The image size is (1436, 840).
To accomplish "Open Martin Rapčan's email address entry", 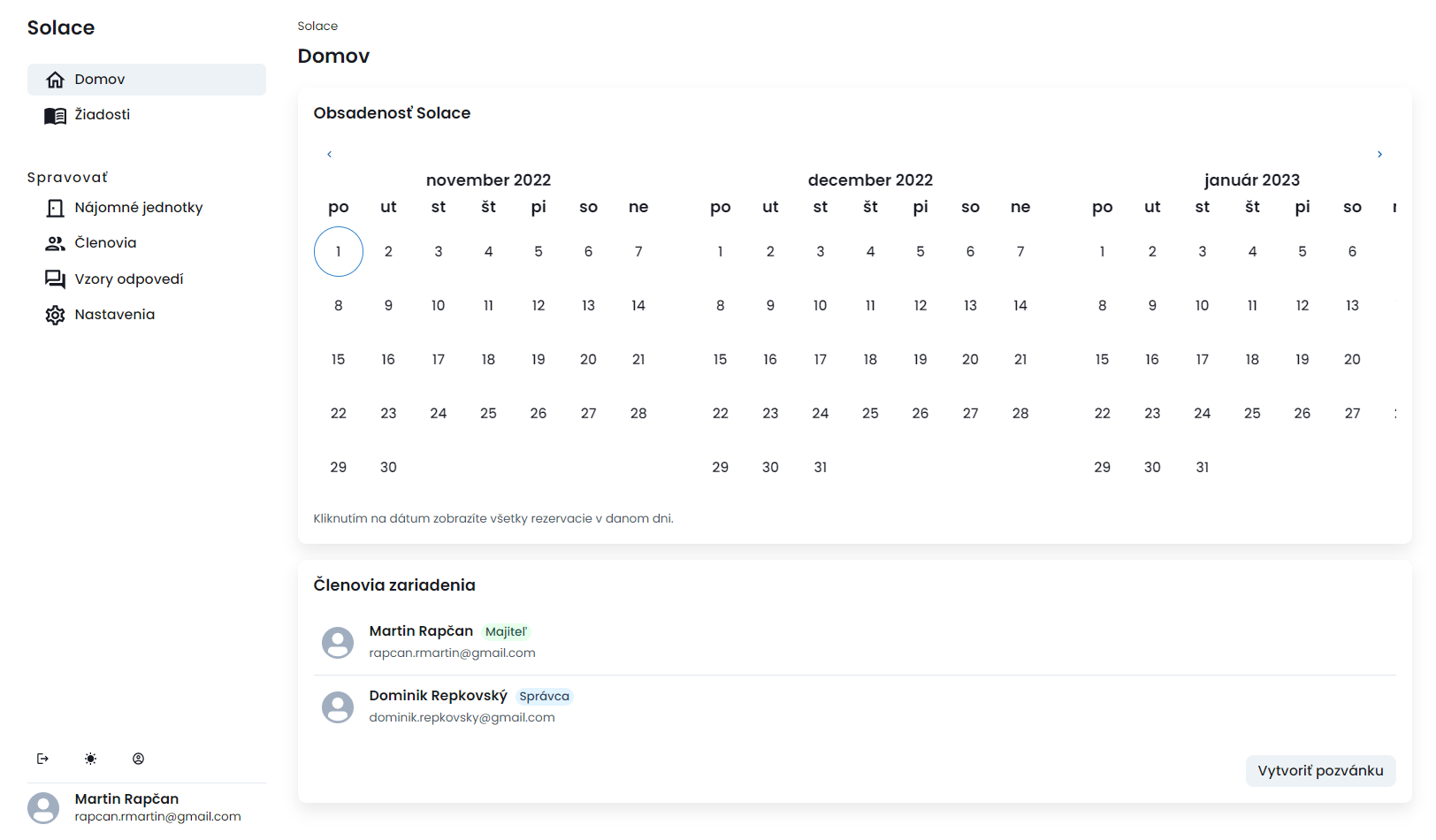I will pyautogui.click(x=452, y=653).
